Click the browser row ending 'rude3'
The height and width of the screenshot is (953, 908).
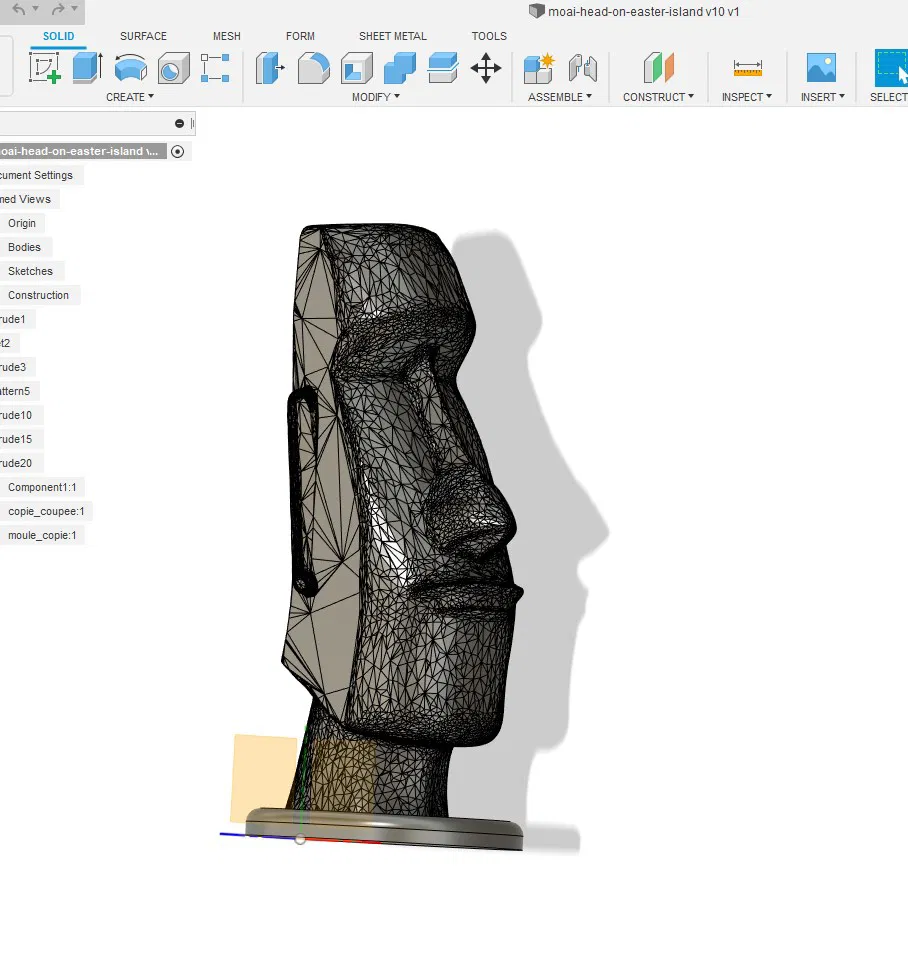coord(13,367)
